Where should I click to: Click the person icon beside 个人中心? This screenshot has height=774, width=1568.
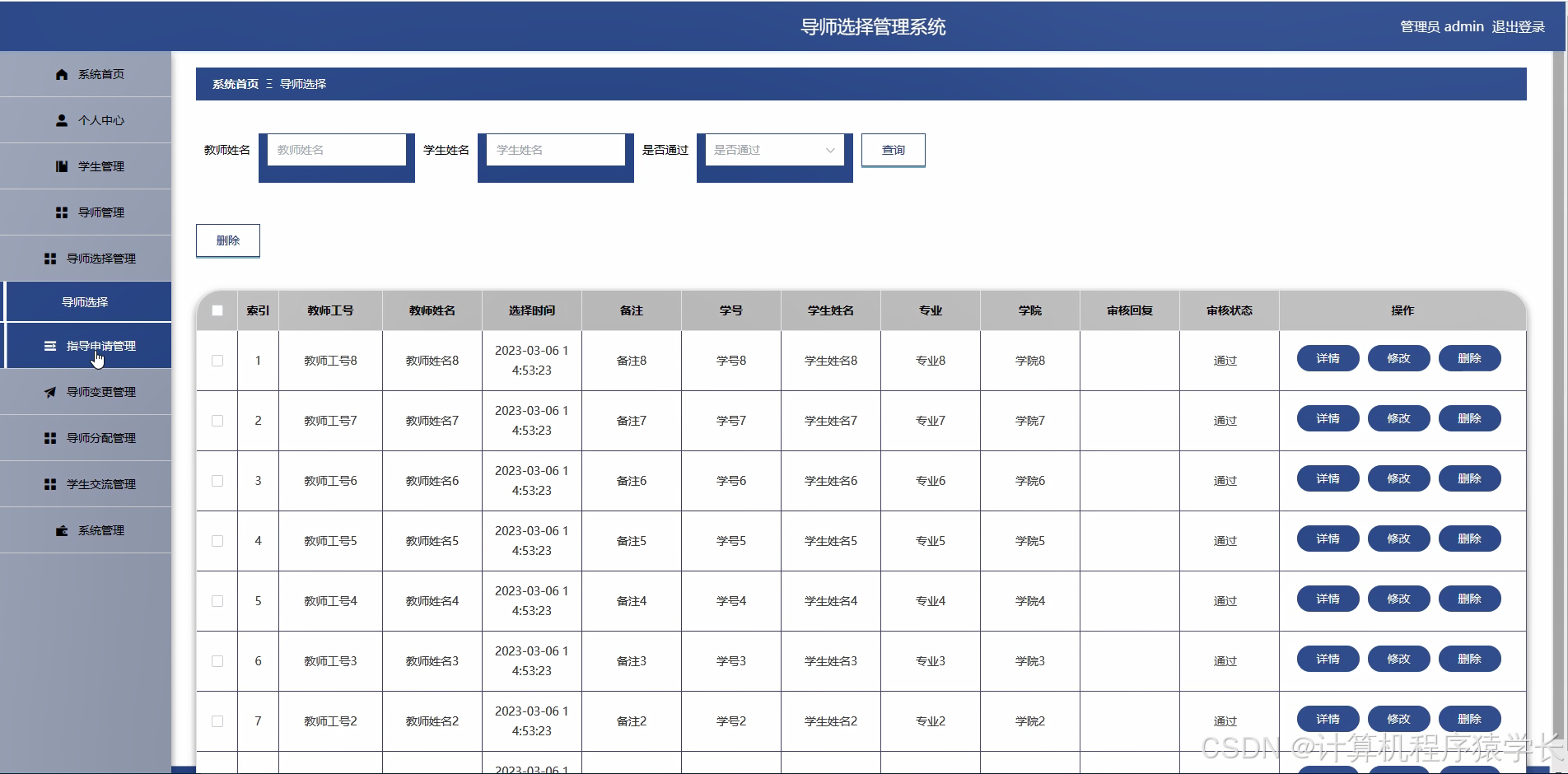[62, 120]
